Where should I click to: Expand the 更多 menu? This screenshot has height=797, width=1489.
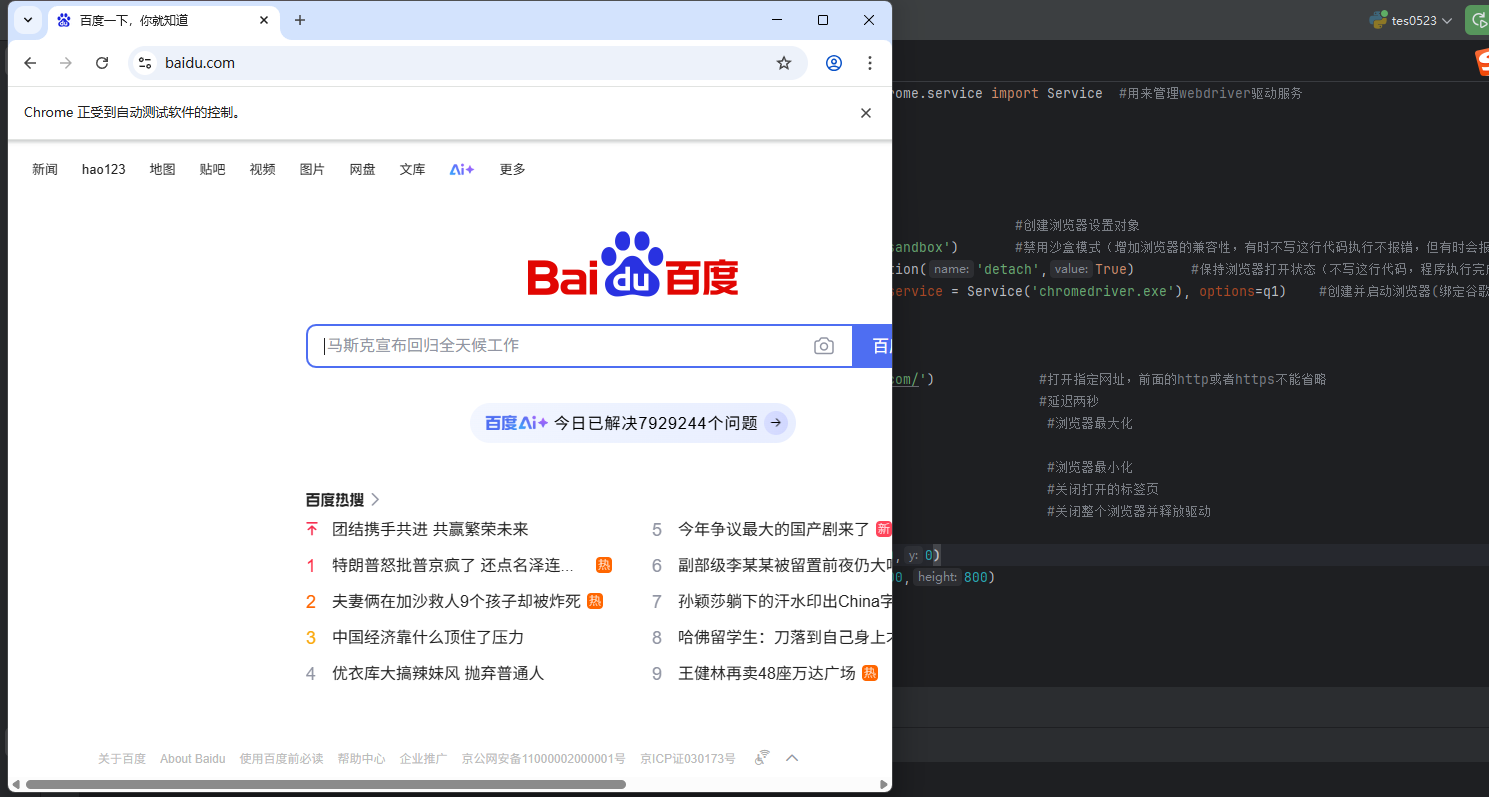tap(513, 170)
